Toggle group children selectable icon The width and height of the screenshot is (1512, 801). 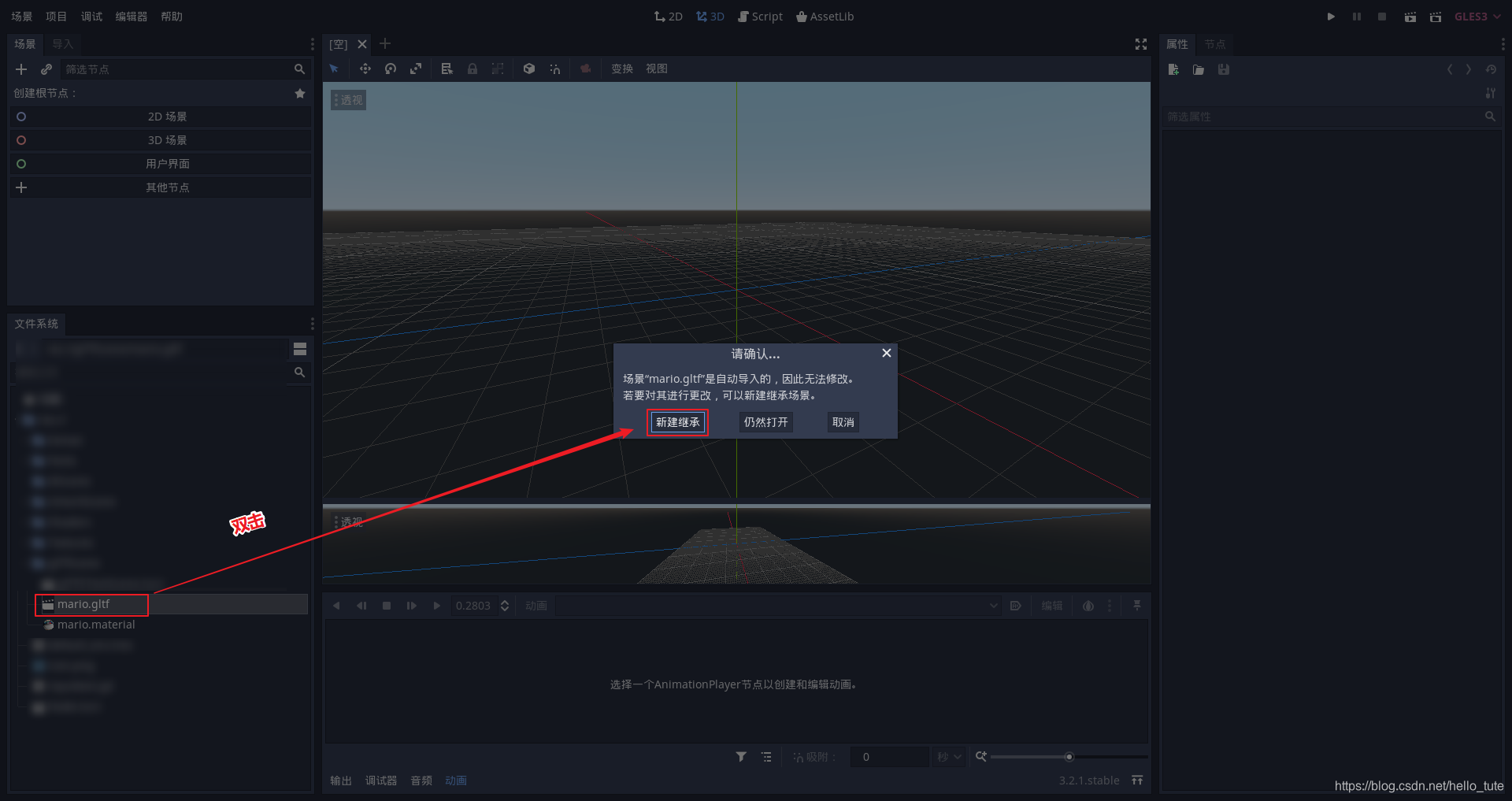[x=498, y=69]
